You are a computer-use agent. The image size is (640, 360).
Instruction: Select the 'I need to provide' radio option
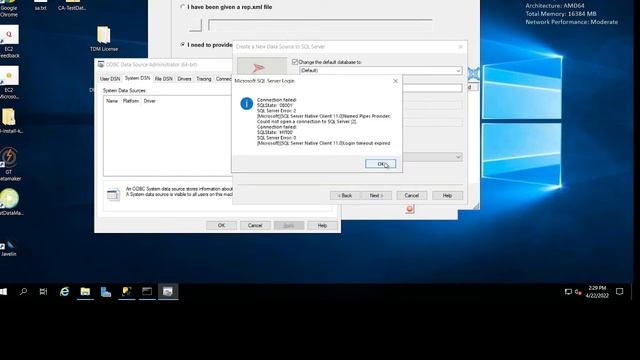click(182, 44)
